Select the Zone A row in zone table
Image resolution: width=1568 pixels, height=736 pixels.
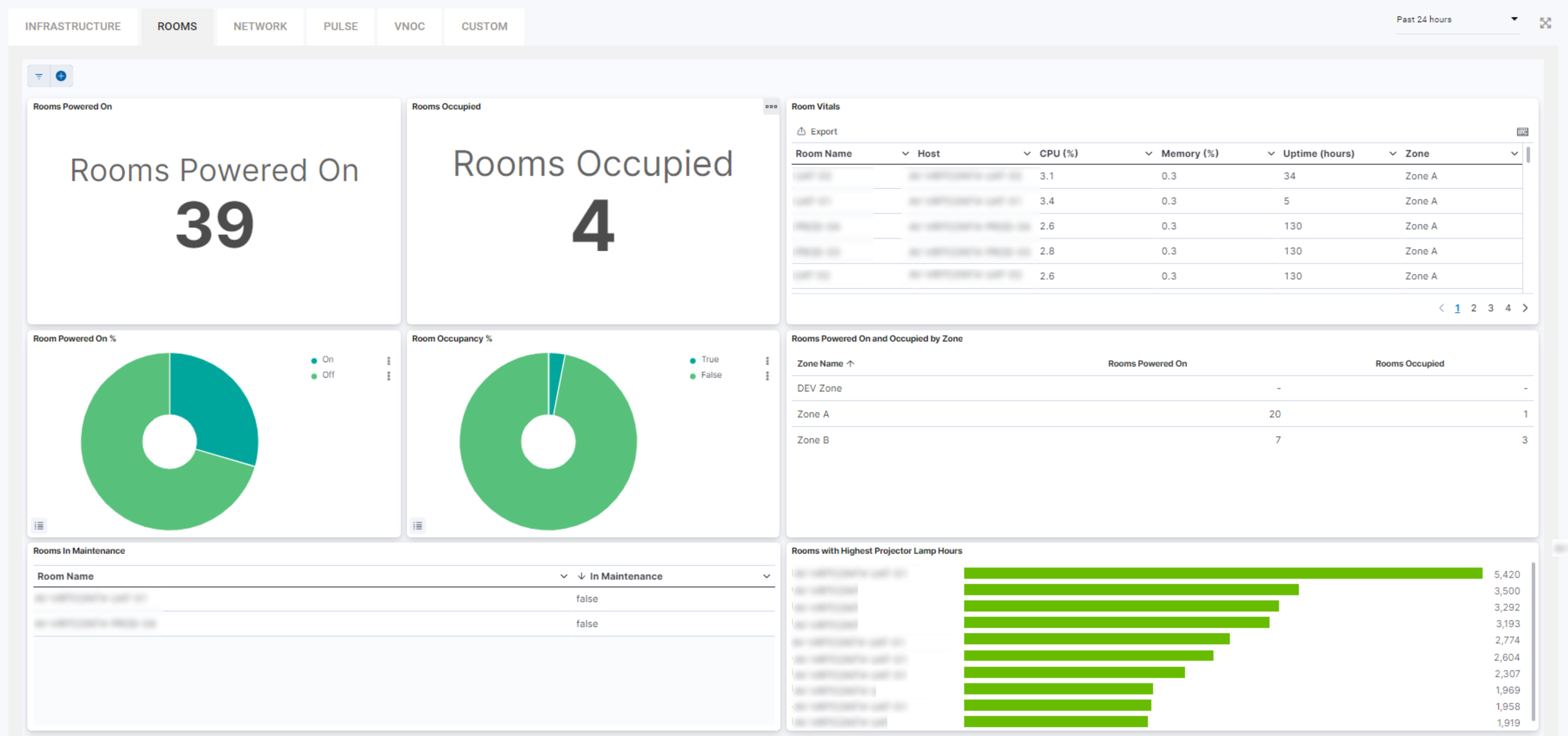point(1162,414)
